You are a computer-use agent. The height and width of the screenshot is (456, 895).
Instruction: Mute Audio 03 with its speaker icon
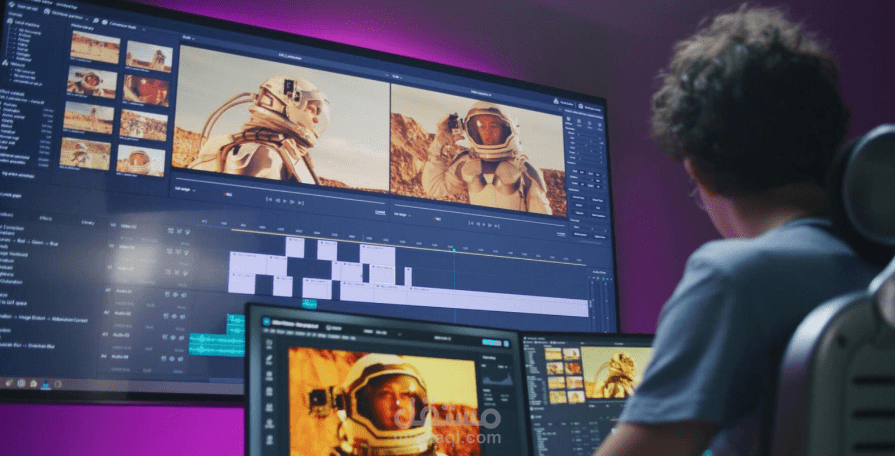[182, 338]
